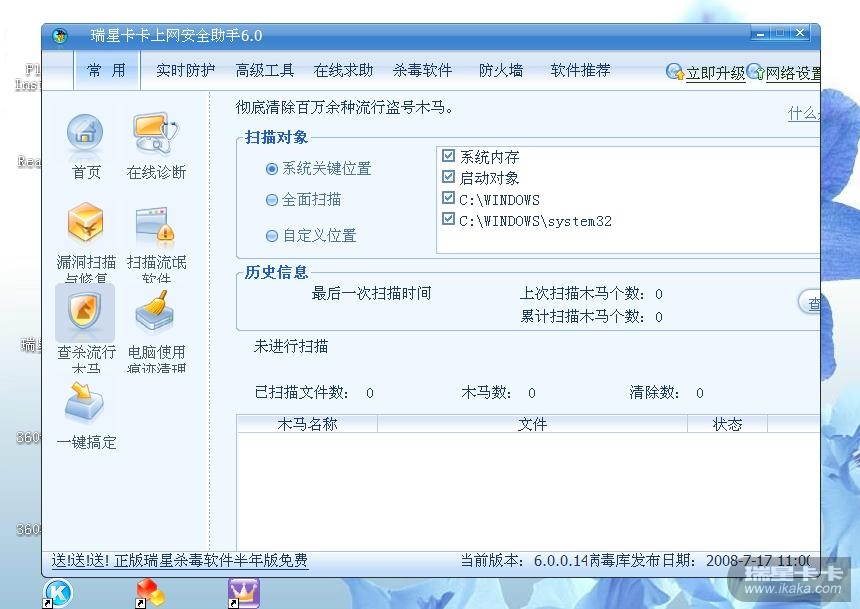Open the purple crown desktop shortcut
This screenshot has width=860, height=609.
pyautogui.click(x=244, y=594)
